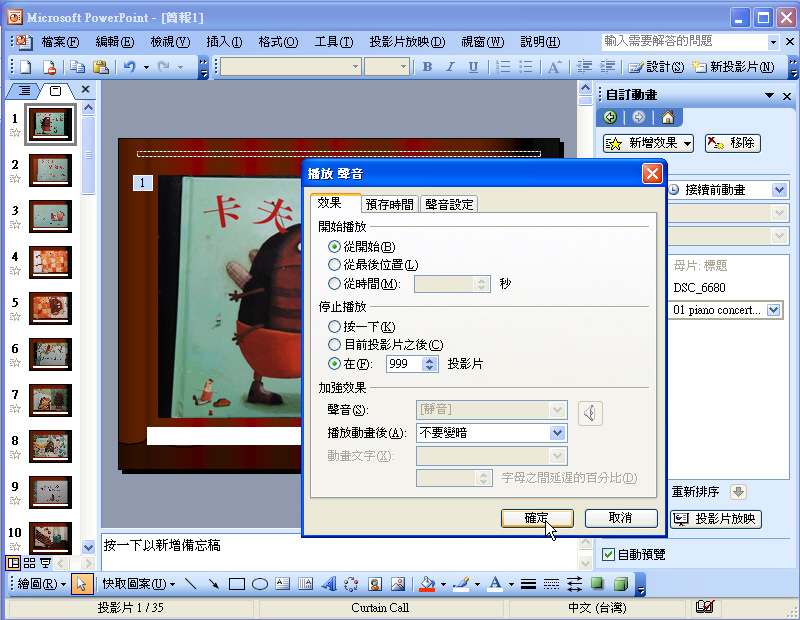This screenshot has width=800, height=620.
Task: Select the 從最後位置(L) radio button
Action: (x=334, y=265)
